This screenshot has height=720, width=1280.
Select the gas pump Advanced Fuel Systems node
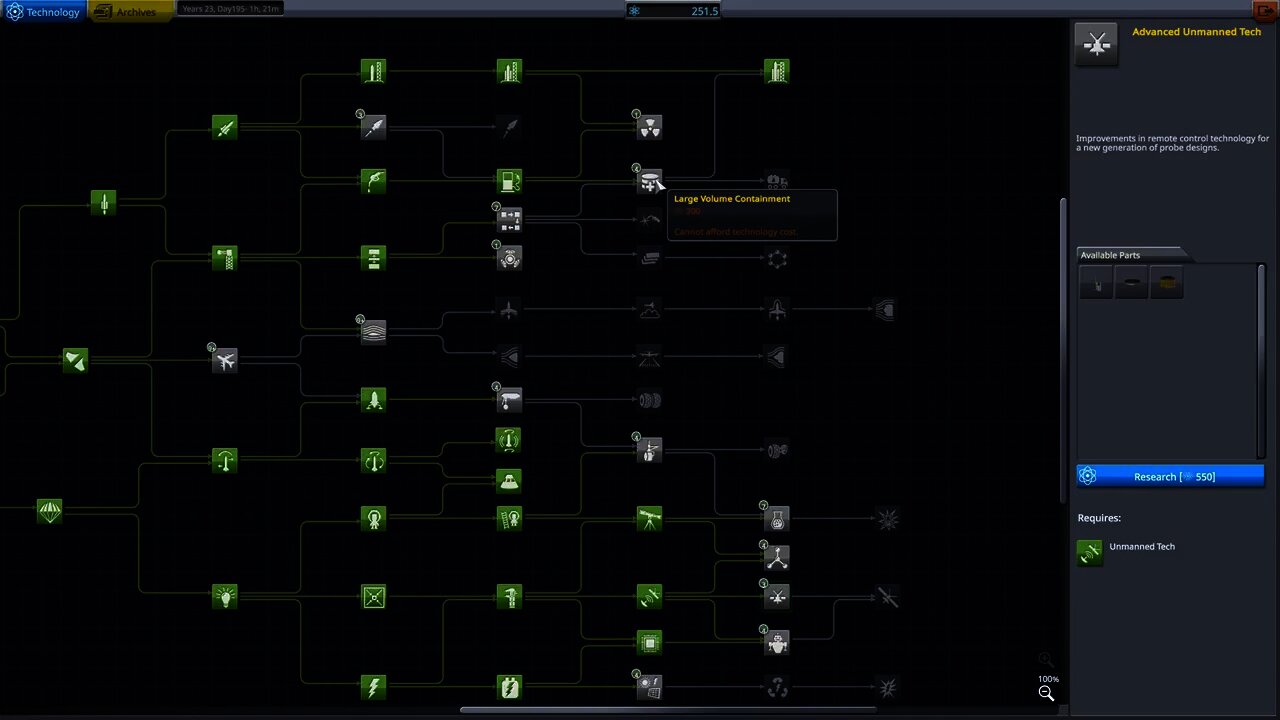(x=509, y=181)
